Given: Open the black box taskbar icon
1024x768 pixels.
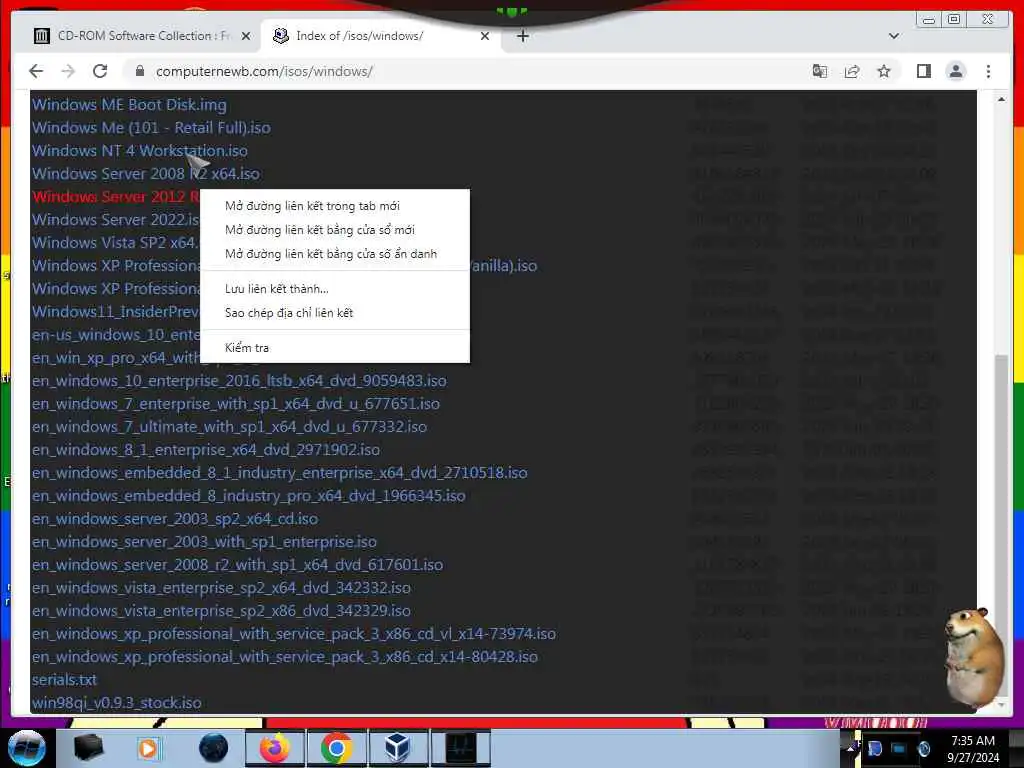Looking at the screenshot, I should click(x=88, y=748).
